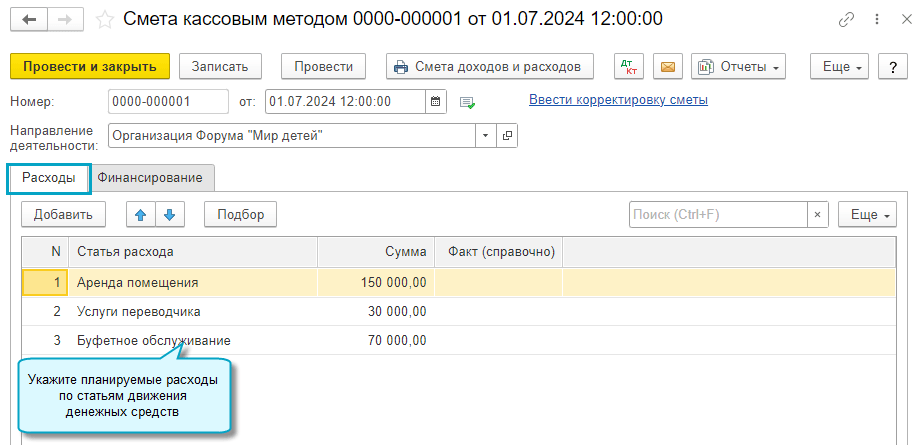Open Дт/Кт accounting entries icon
Screen dimensions: 913x445
coord(629,66)
